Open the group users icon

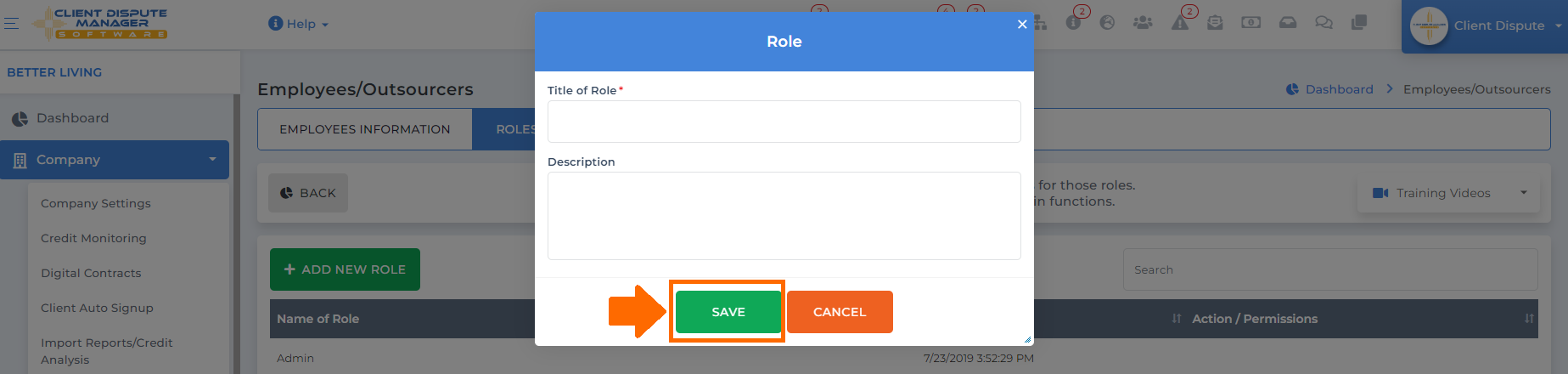pos(1143,23)
